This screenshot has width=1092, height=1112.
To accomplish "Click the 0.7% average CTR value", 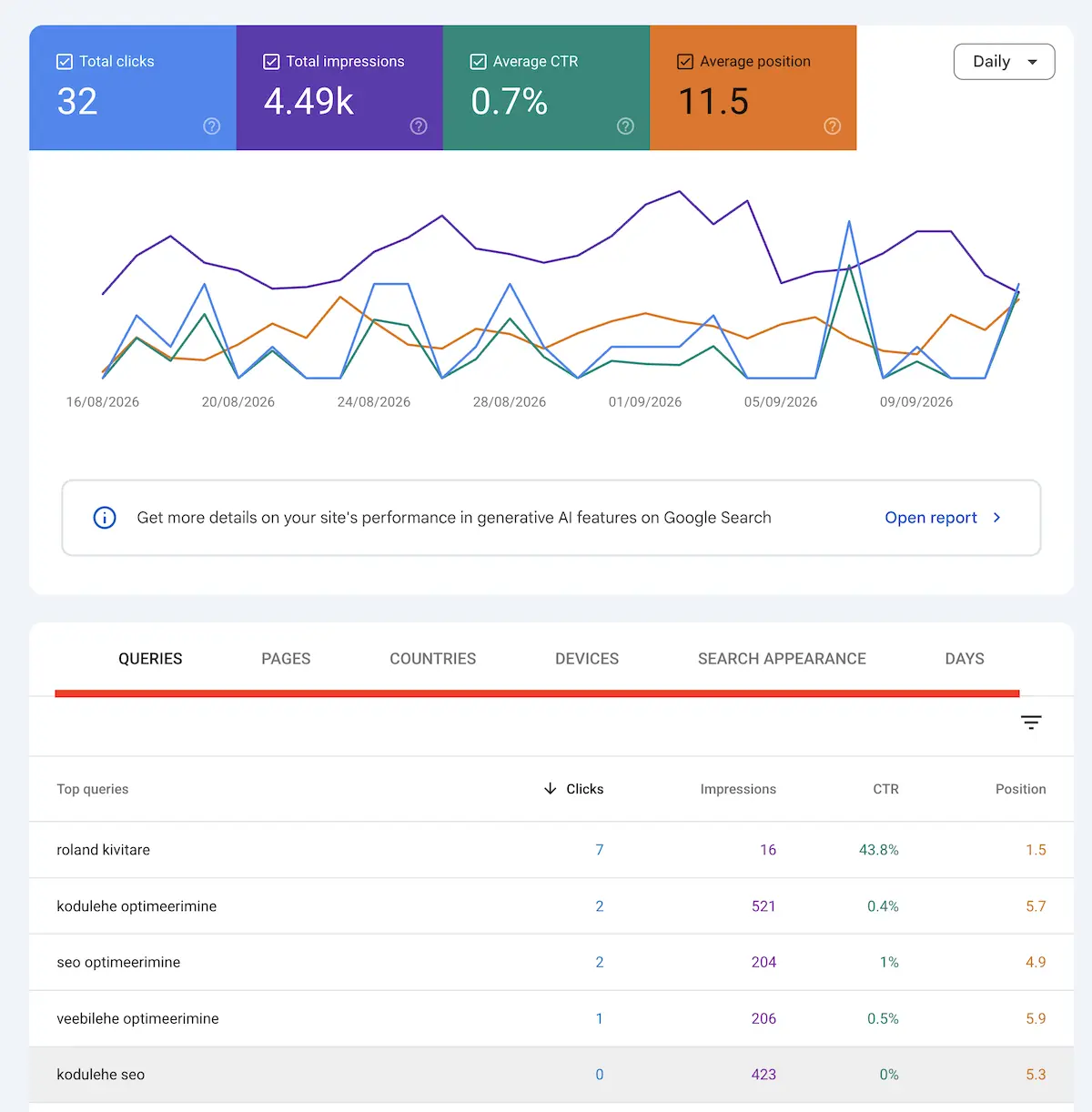I will [509, 101].
